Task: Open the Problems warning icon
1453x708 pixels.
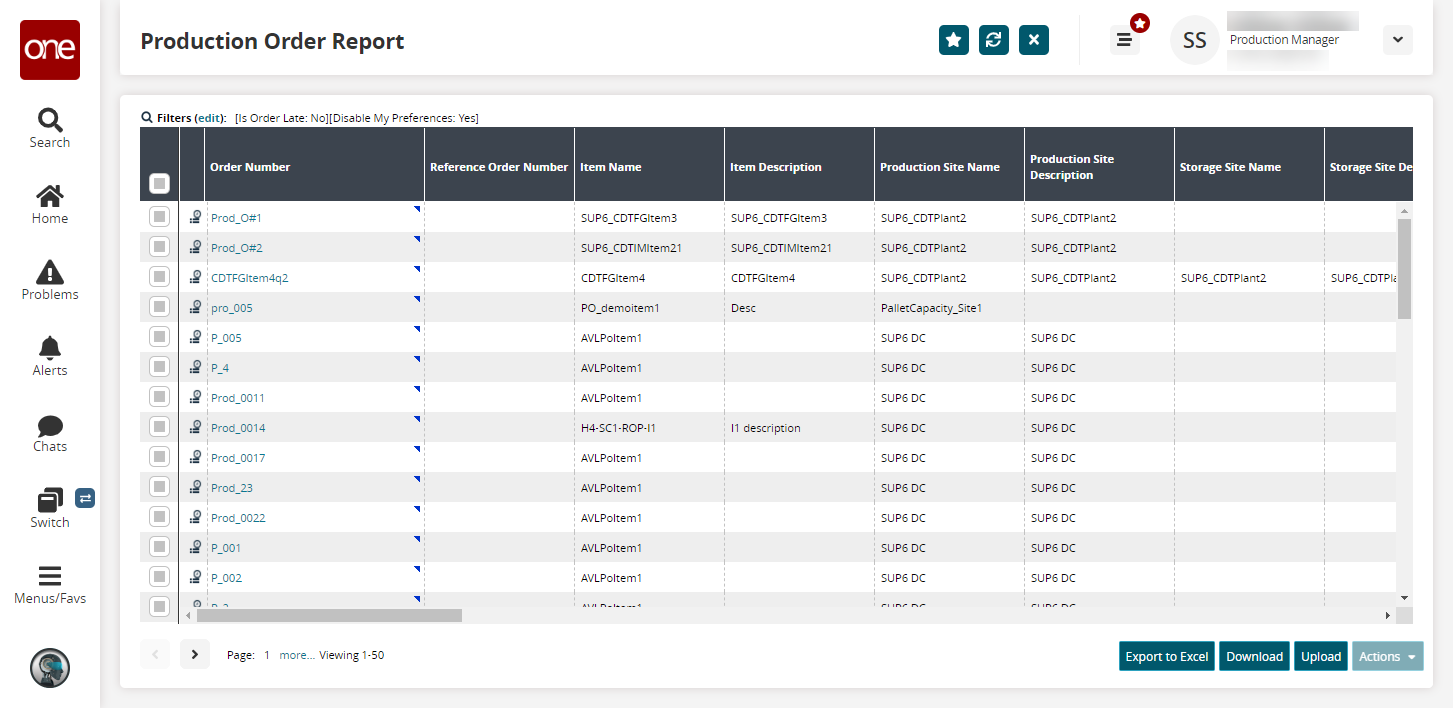Action: pyautogui.click(x=49, y=280)
